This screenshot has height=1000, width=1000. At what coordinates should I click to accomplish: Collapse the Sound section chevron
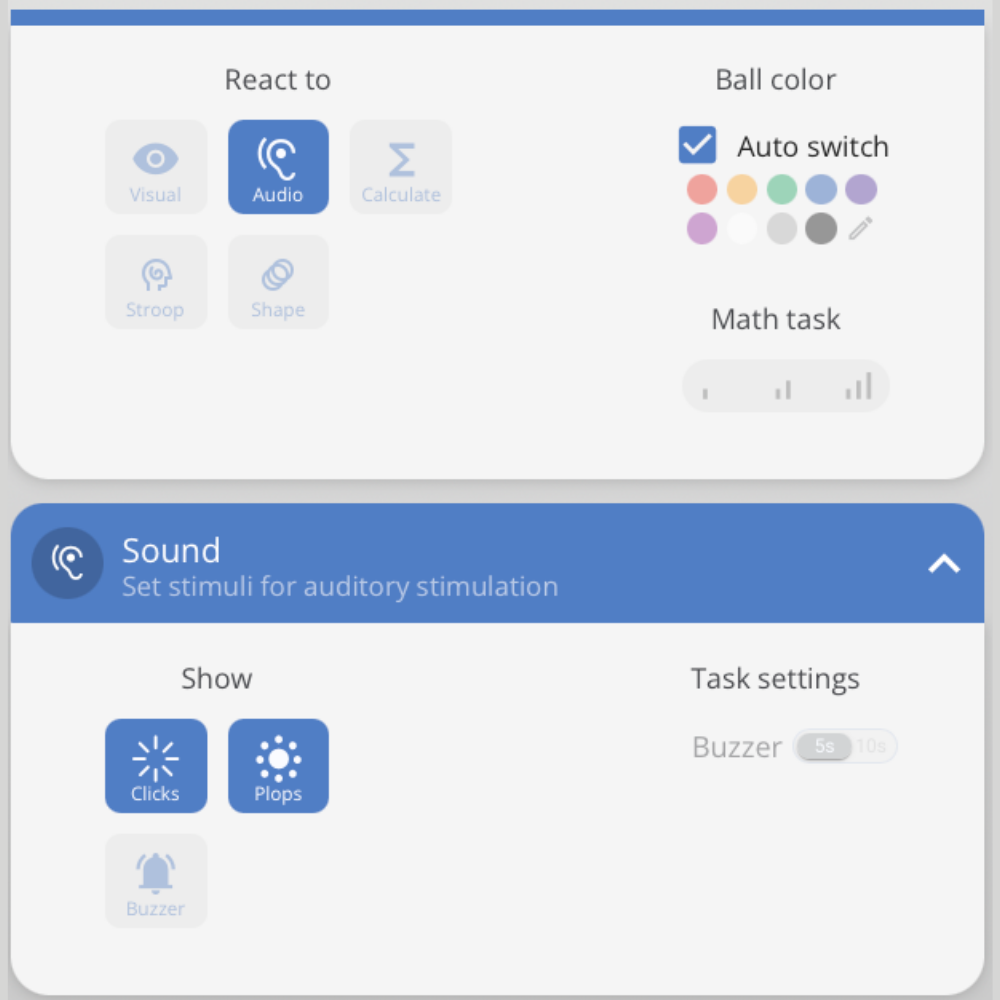click(x=943, y=564)
